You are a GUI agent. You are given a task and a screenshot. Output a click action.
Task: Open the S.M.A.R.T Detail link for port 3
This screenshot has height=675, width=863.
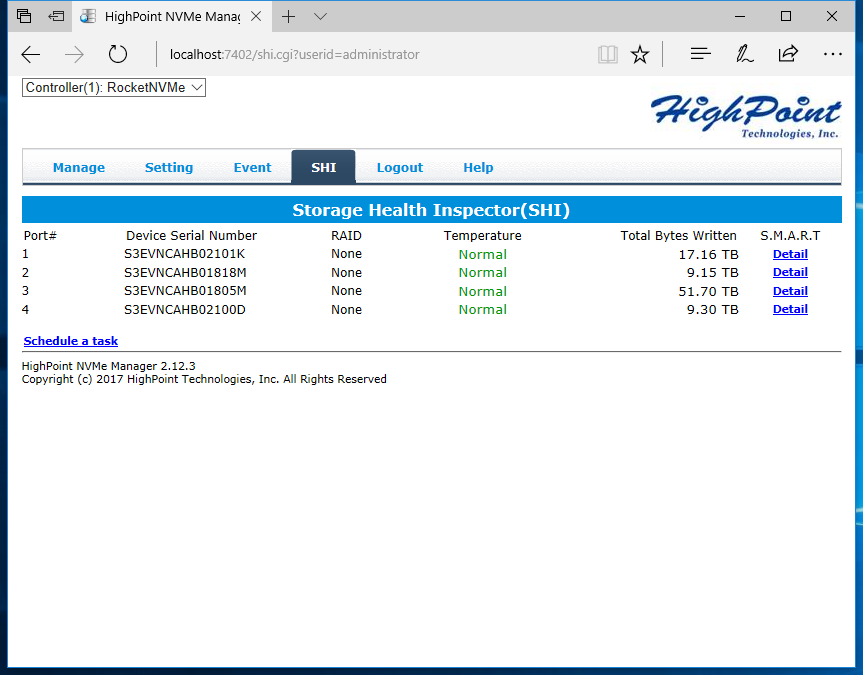[x=790, y=291]
